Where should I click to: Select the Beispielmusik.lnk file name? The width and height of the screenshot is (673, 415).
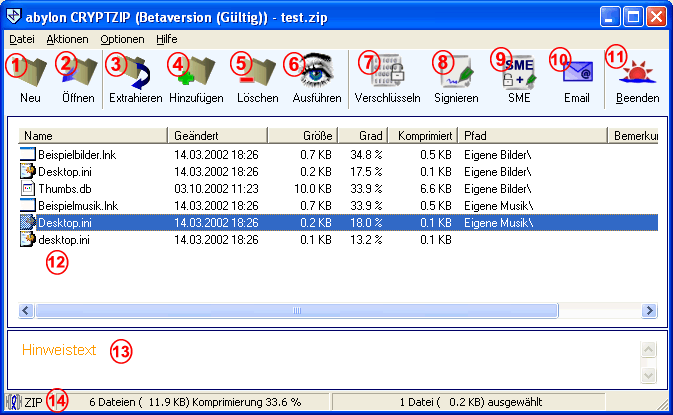point(78,206)
